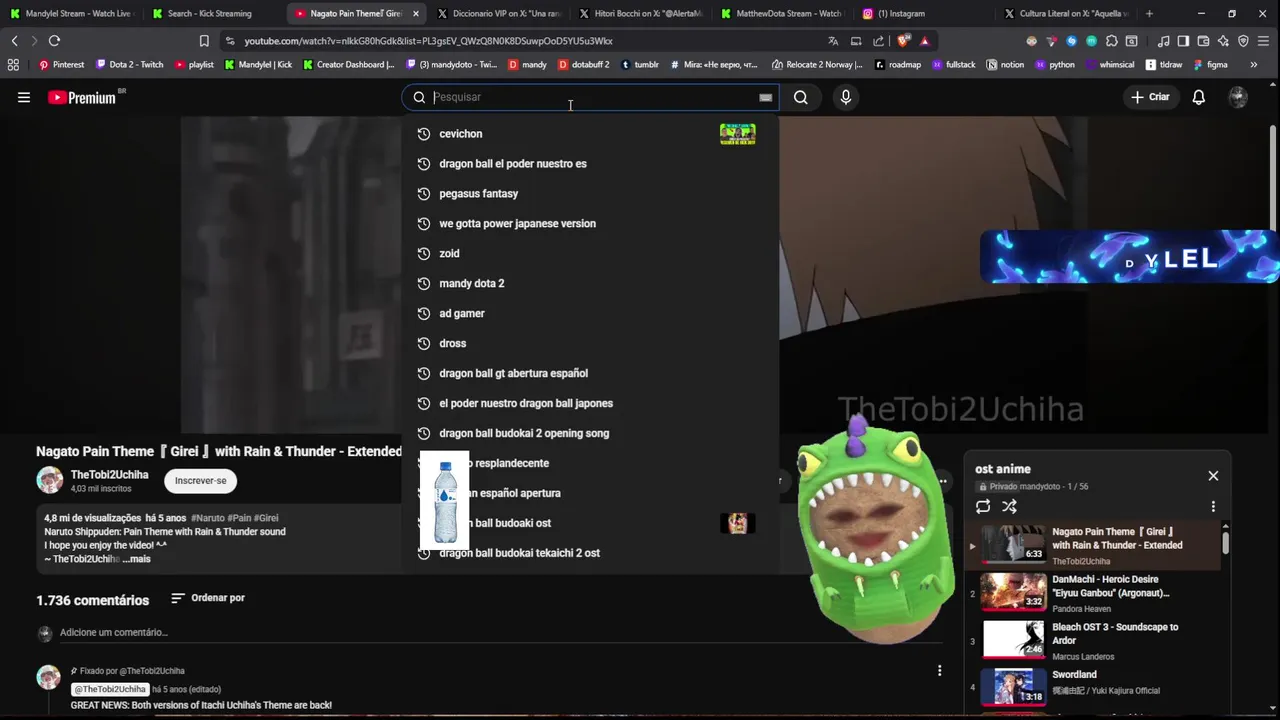Select suggestion 'mandy dota 2'

coord(590,284)
